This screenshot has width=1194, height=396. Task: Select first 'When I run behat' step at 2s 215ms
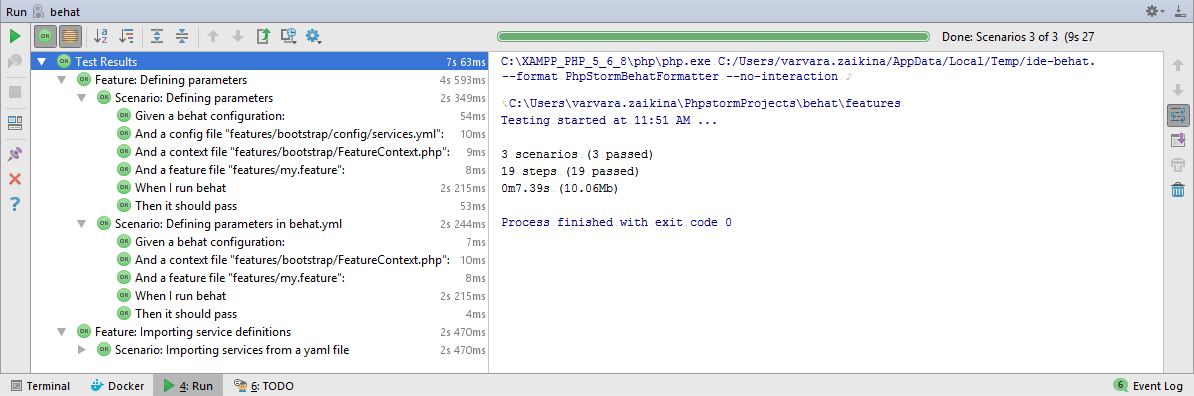(x=260, y=188)
